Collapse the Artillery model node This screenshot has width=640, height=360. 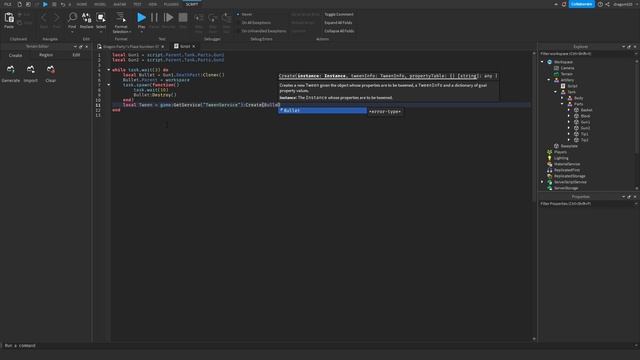[x=549, y=80]
